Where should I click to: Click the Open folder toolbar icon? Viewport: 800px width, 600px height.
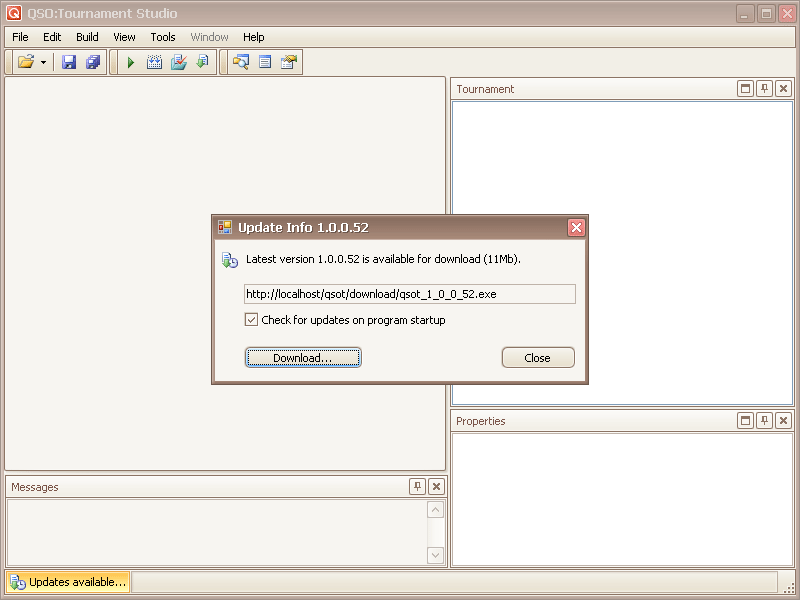pos(26,62)
